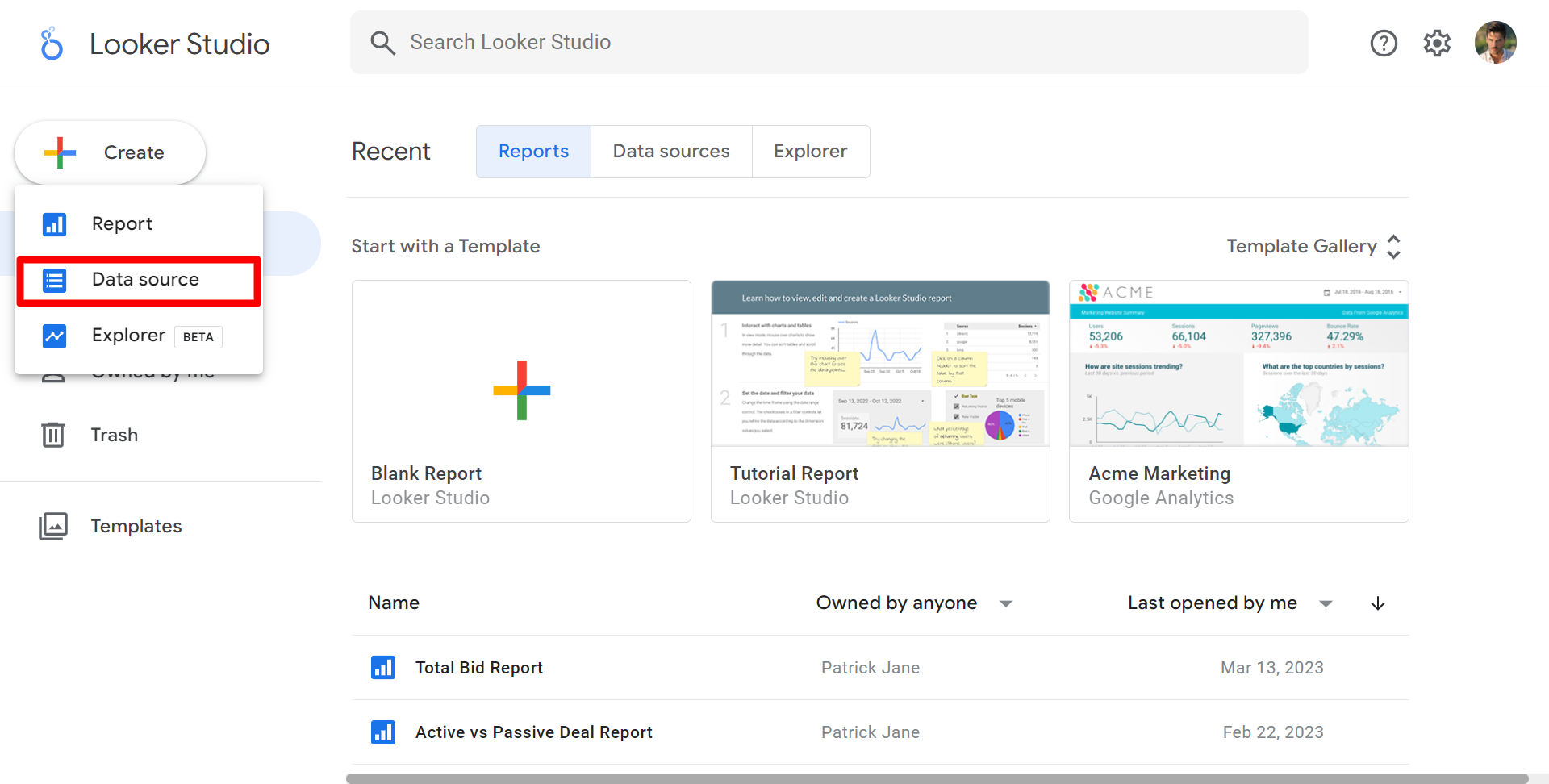
Task: Focus the Search Looker Studio field
Action: click(829, 43)
